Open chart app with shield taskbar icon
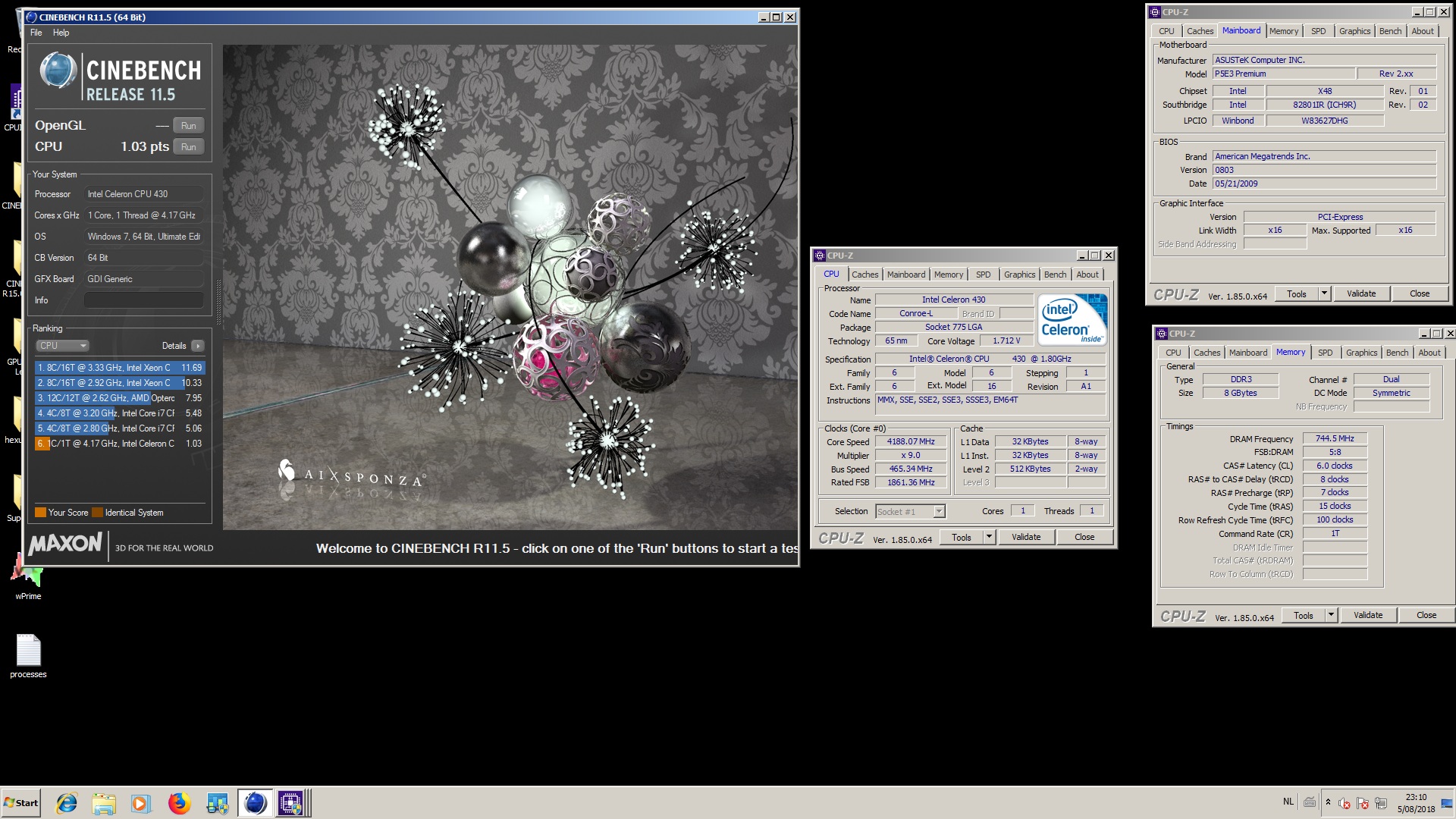The image size is (1456, 819). 217,803
